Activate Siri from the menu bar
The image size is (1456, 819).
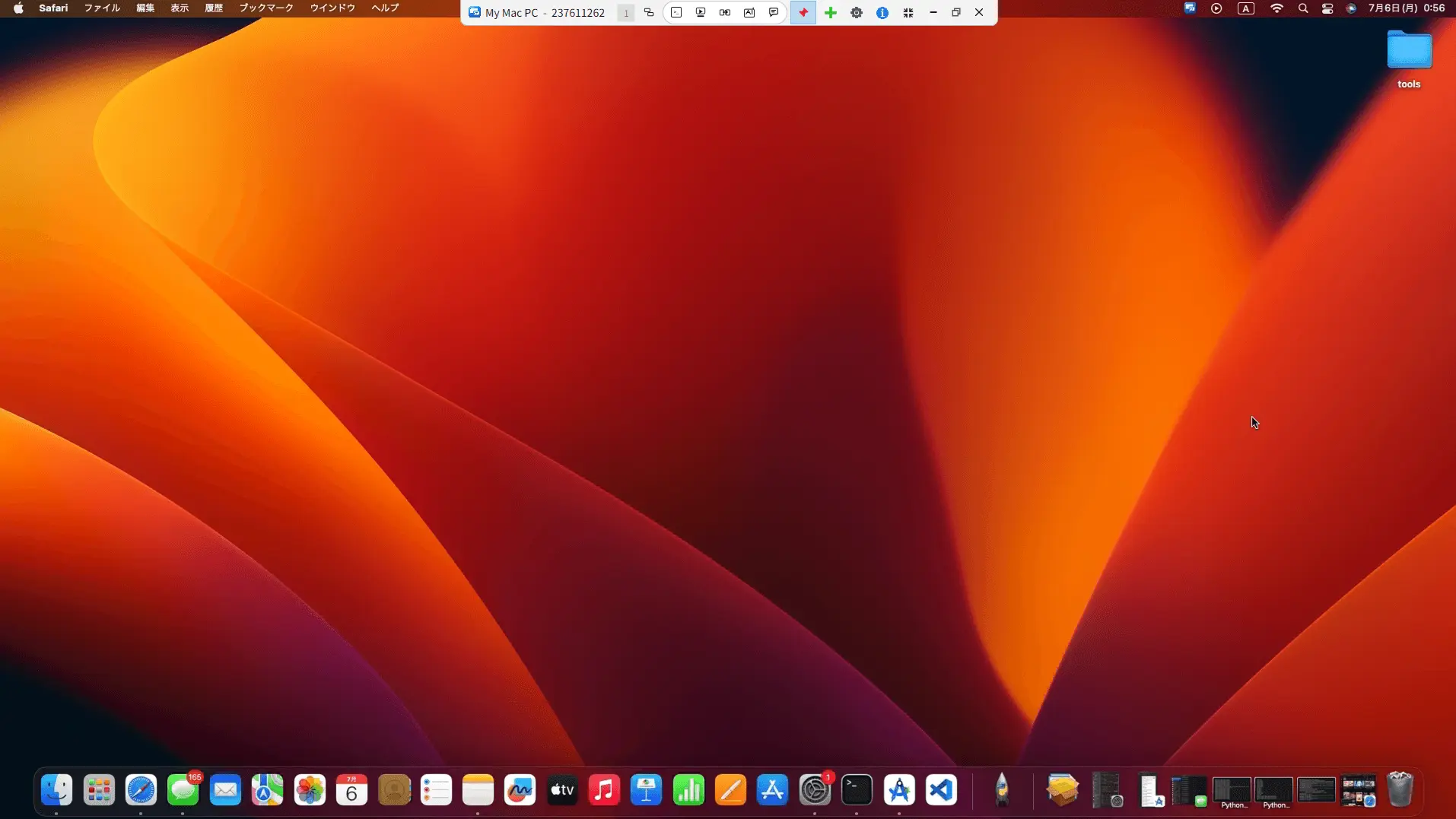click(1351, 8)
